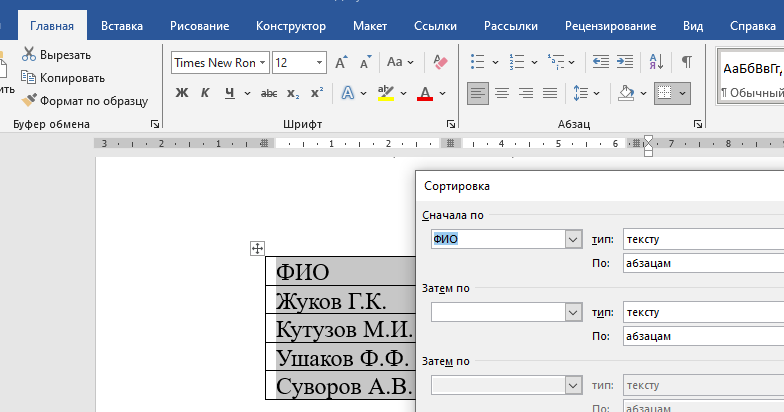Apply strikethrough to text

(268, 93)
